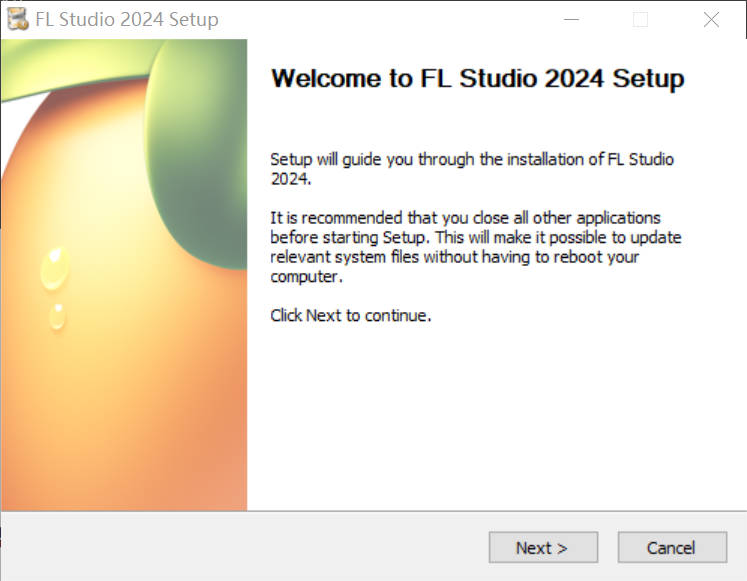This screenshot has width=747, height=581.
Task: Click the 'FL Studio 2024 Setup' title text
Action: (x=126, y=19)
